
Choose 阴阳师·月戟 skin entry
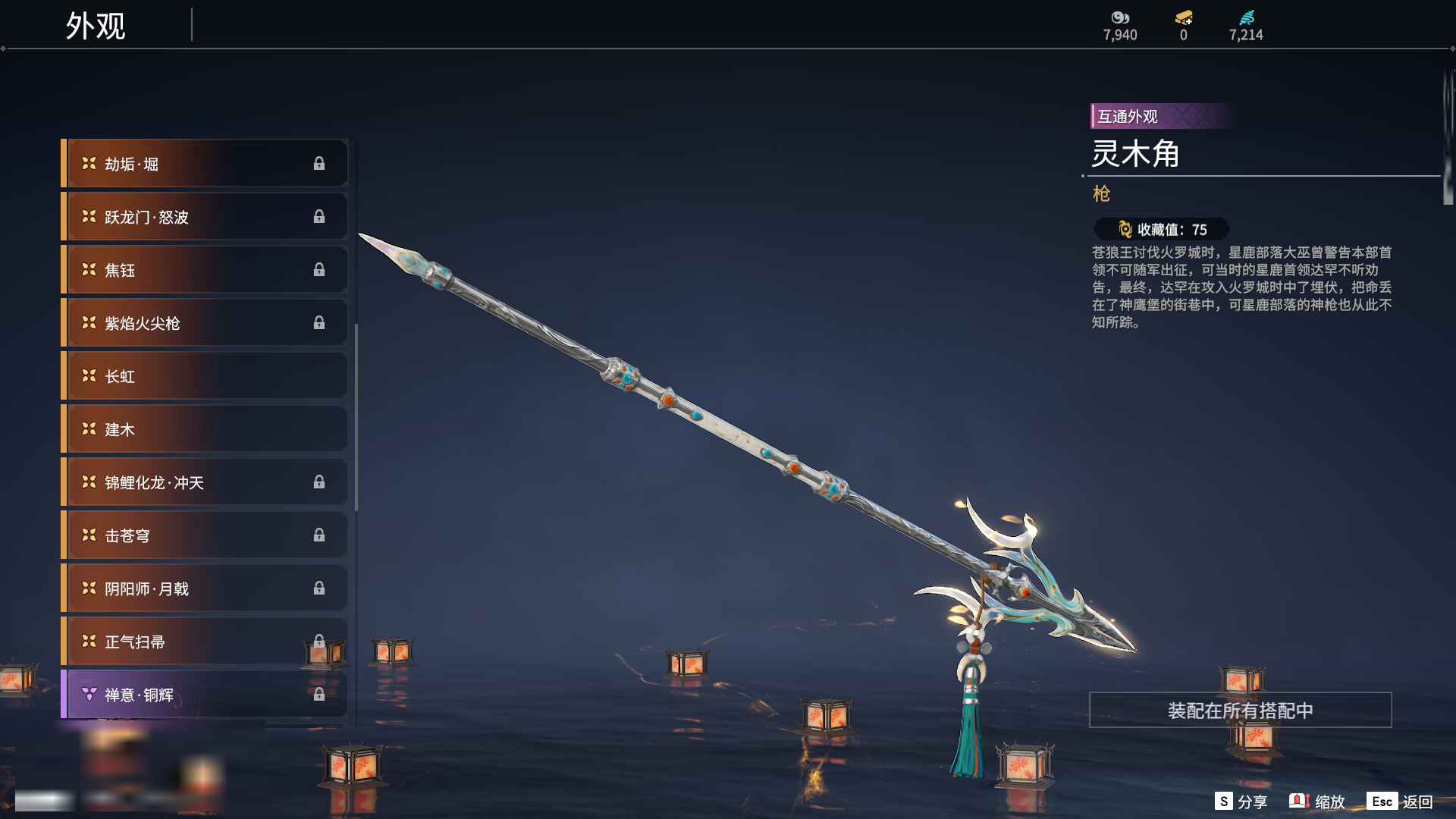pos(205,588)
